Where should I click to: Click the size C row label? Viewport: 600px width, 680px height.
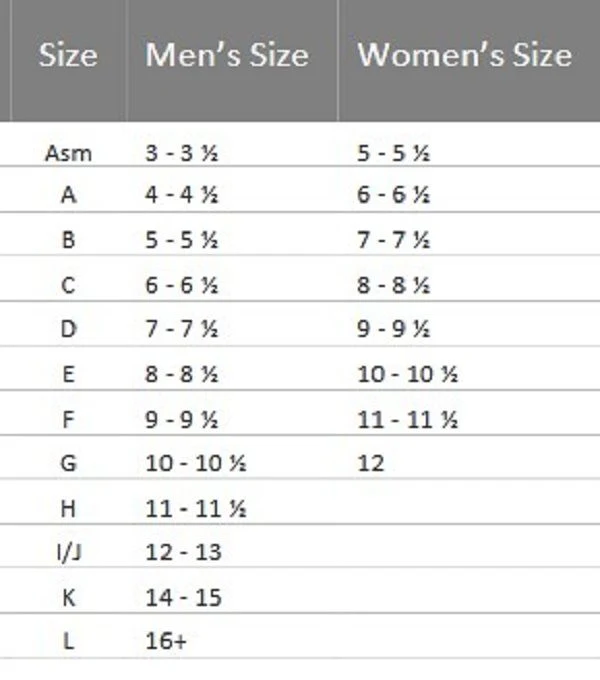68,285
